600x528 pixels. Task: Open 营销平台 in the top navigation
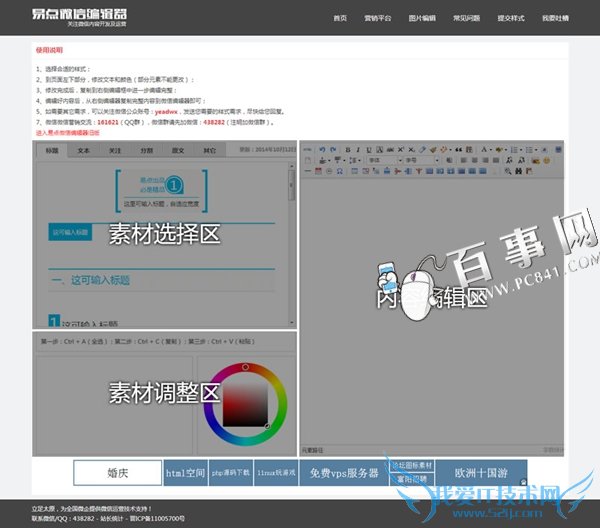click(378, 18)
